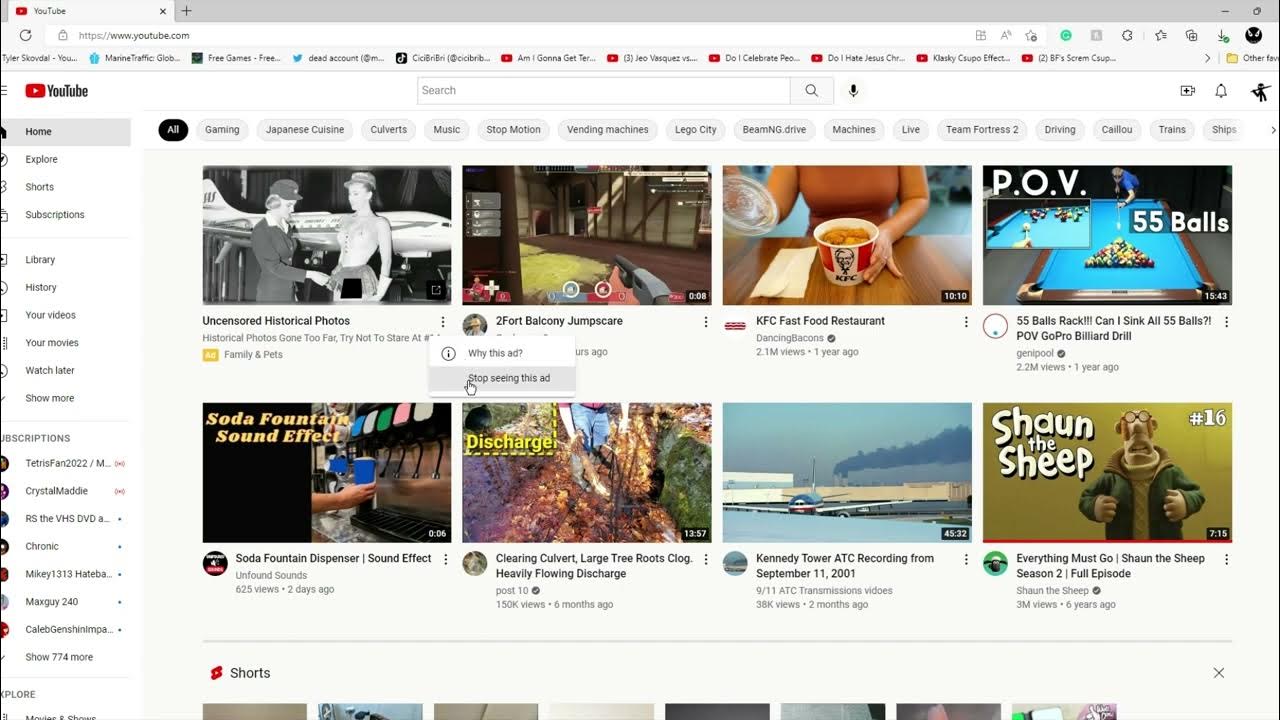The width and height of the screenshot is (1280, 720).
Task: Click the browser address bar
Action: [x=510, y=35]
